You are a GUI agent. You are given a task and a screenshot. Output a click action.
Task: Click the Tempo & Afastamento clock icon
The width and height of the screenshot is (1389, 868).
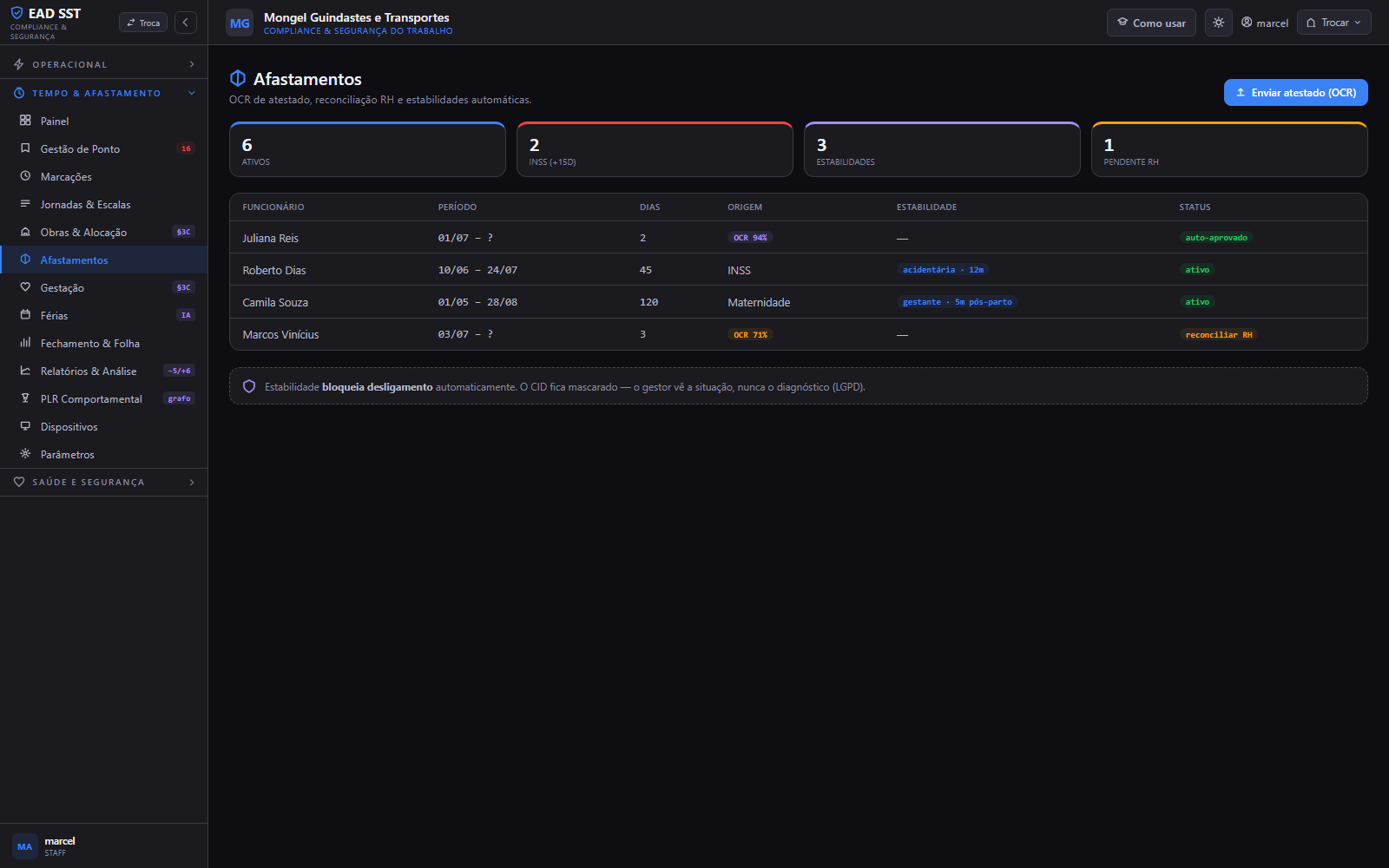point(19,93)
